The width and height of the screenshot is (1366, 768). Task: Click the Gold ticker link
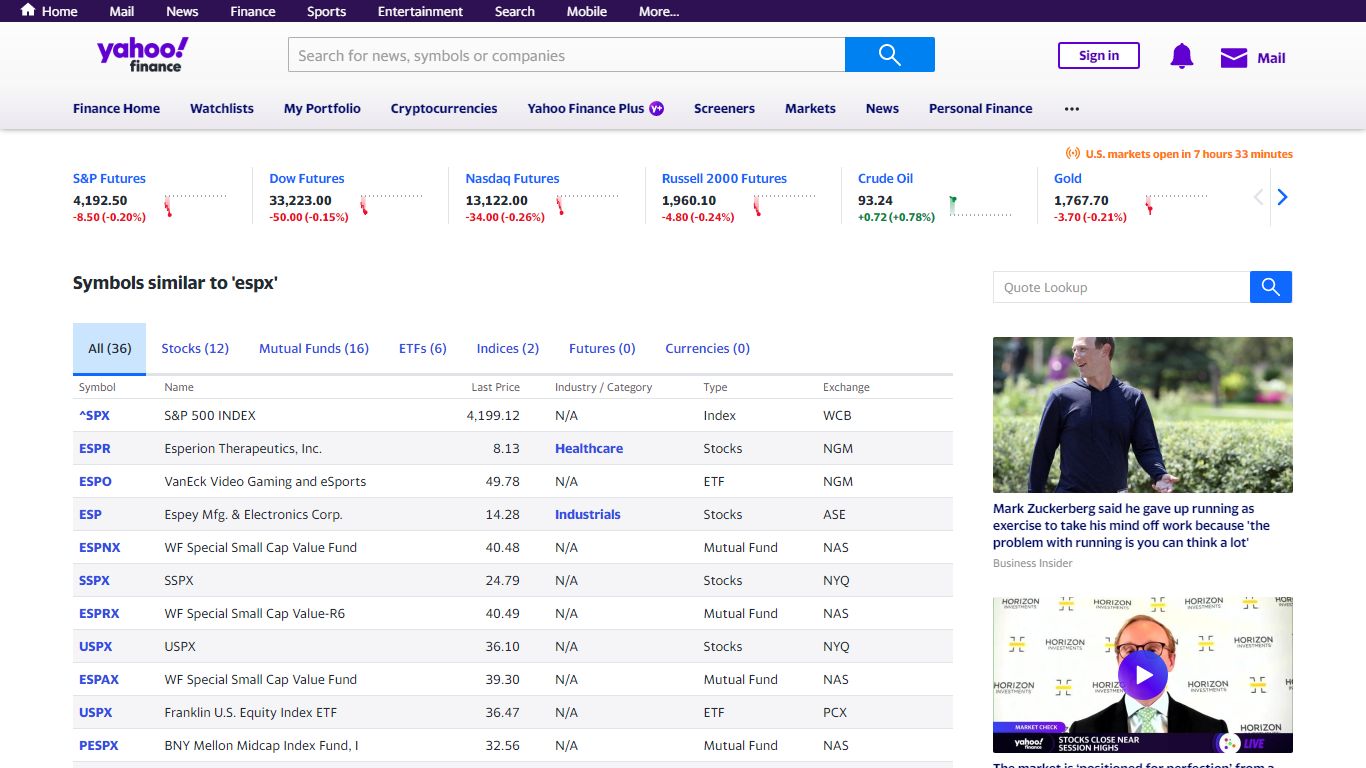click(1068, 178)
